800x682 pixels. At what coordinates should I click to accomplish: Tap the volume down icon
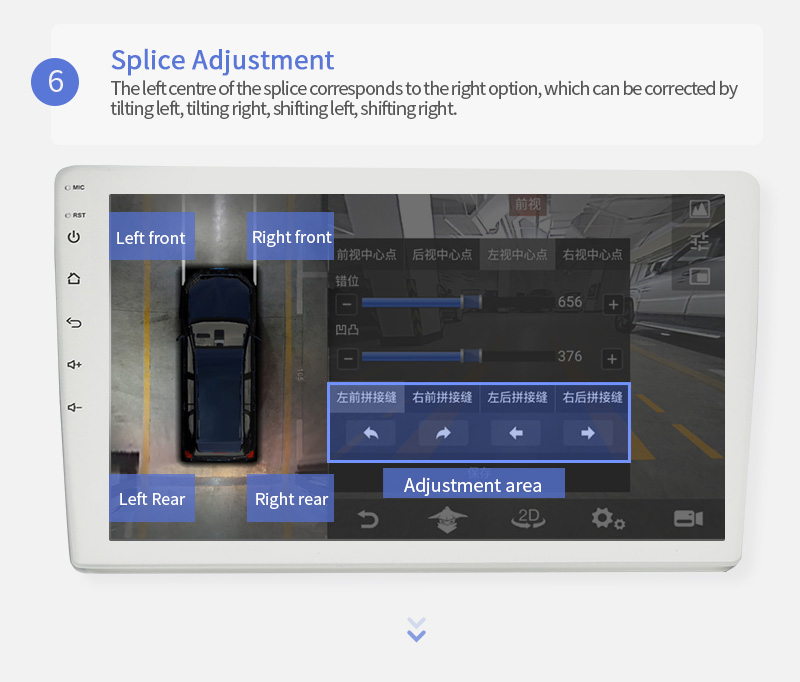pyautogui.click(x=74, y=407)
